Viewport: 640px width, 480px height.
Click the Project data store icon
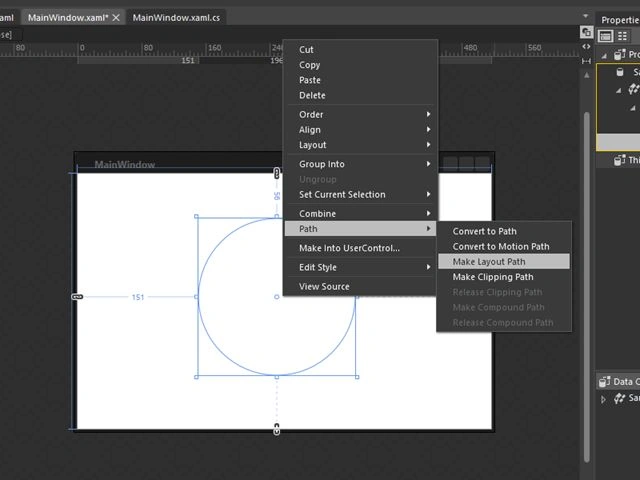click(620, 54)
